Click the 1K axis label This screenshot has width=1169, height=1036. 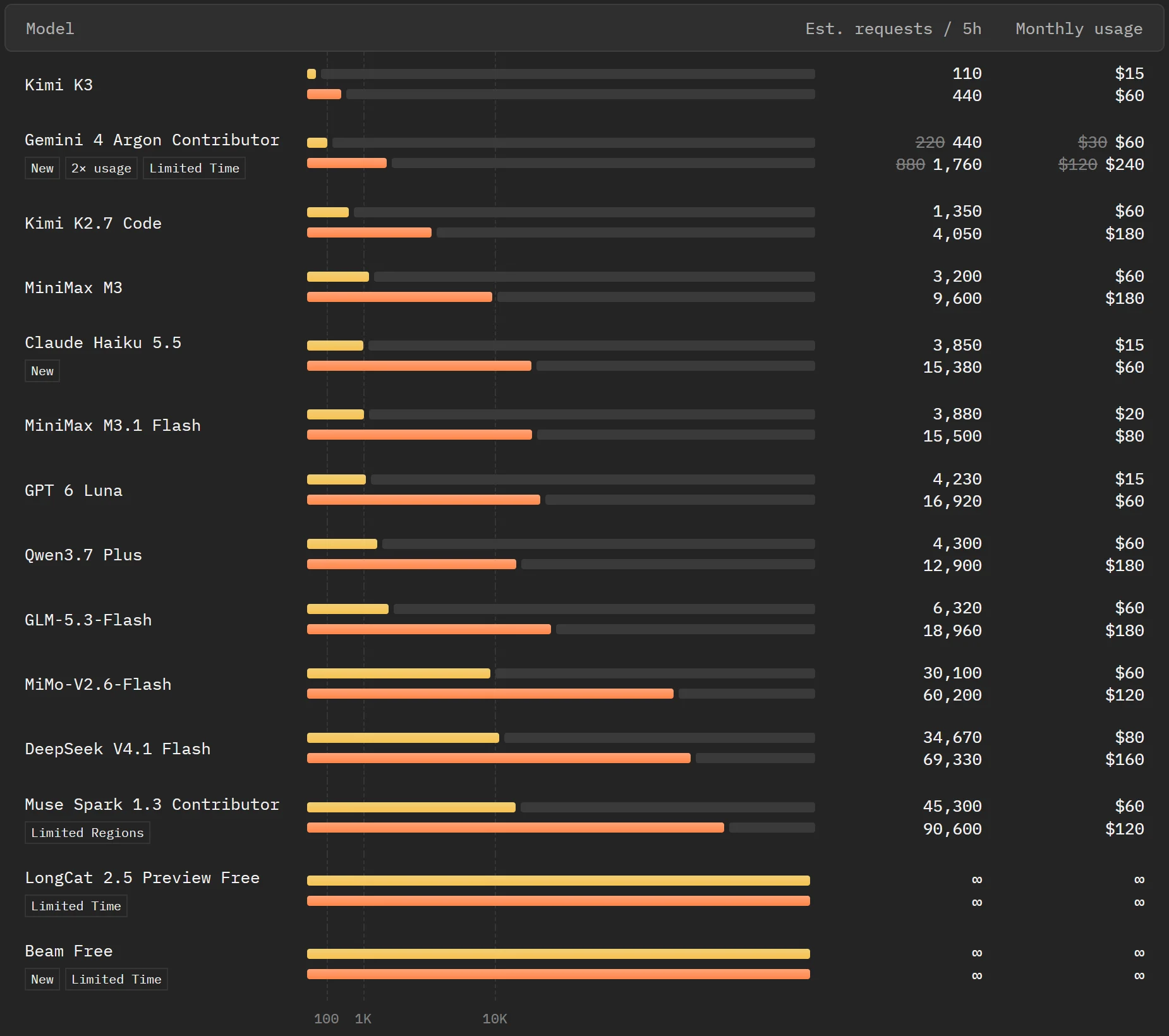[x=363, y=1018]
